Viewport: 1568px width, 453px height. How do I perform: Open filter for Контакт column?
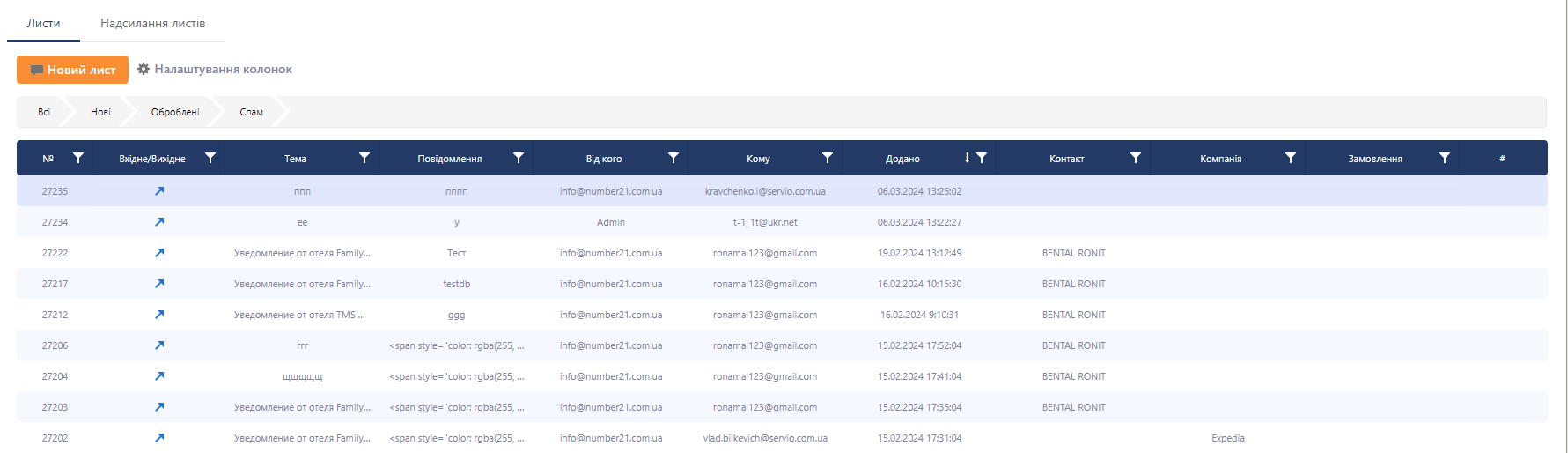(x=1136, y=158)
